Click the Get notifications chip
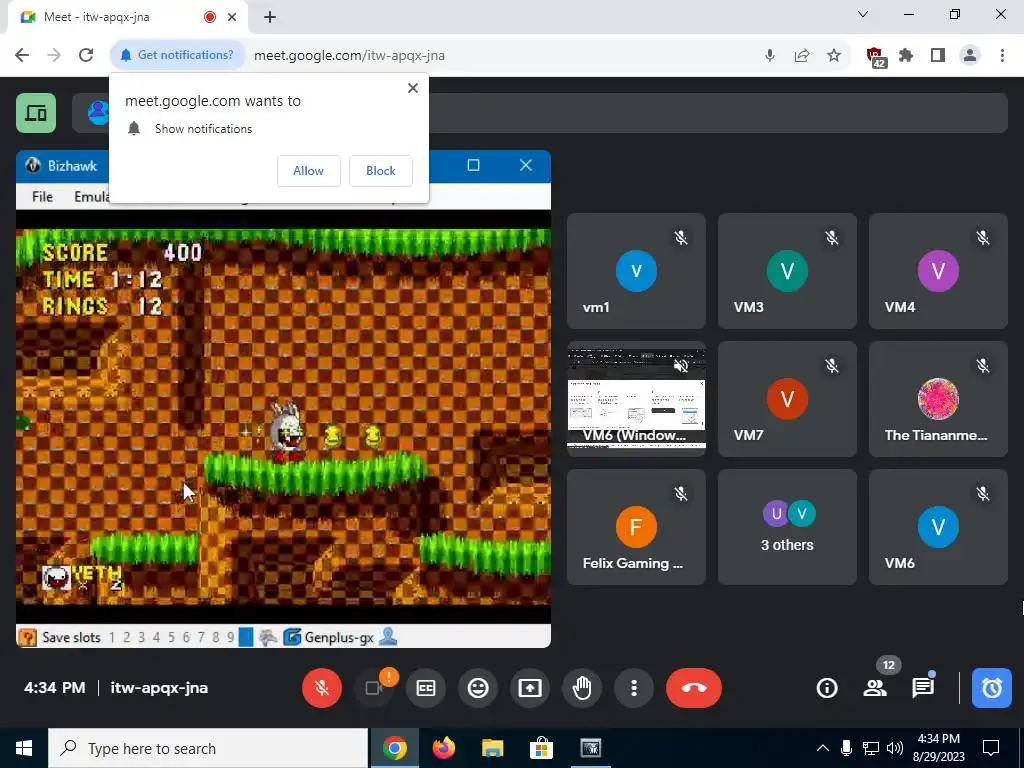The height and width of the screenshot is (768, 1024). [x=178, y=55]
